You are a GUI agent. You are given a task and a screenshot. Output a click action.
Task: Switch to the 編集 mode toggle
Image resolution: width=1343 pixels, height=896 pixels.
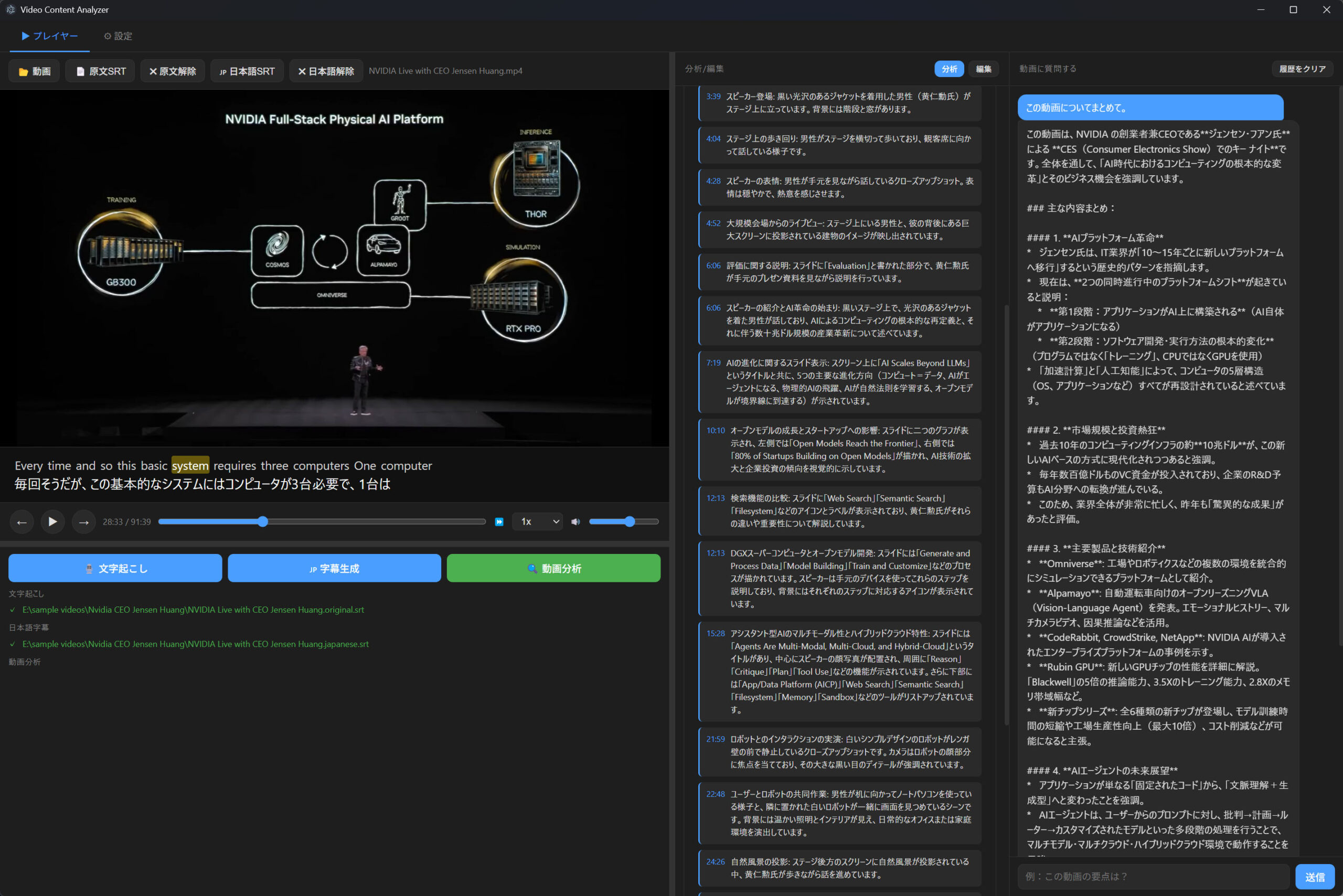click(983, 69)
